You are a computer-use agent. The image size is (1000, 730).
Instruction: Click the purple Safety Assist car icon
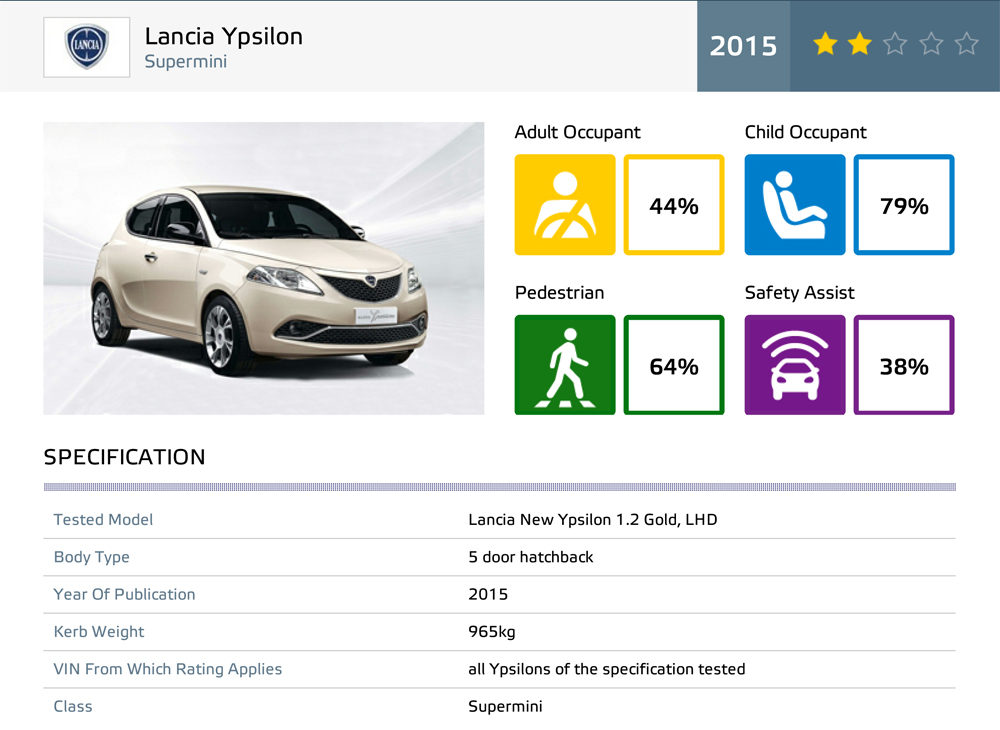point(795,365)
